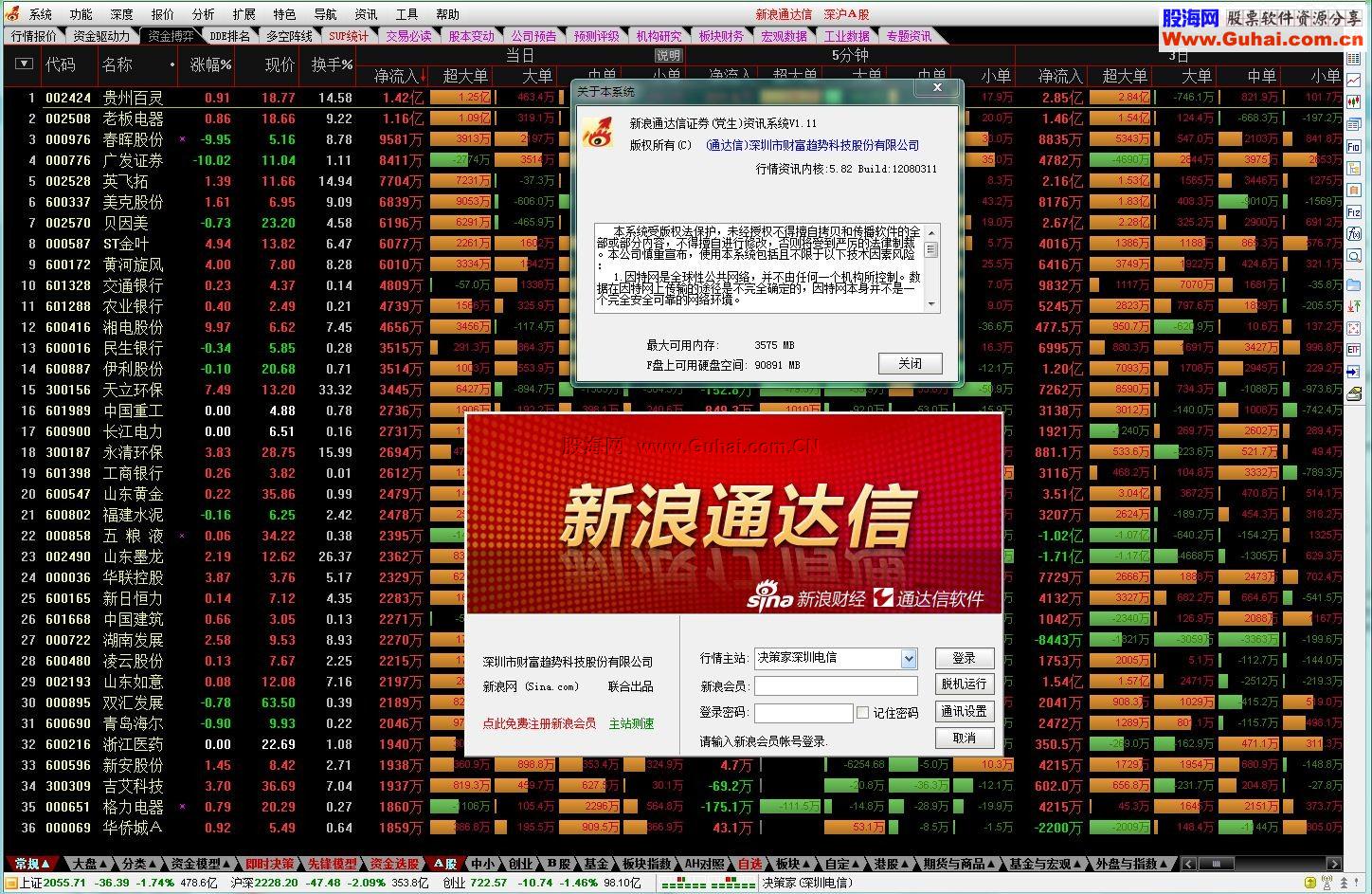This screenshot has width=1372, height=894.
Task: Open the 工具 menu
Action: (406, 14)
